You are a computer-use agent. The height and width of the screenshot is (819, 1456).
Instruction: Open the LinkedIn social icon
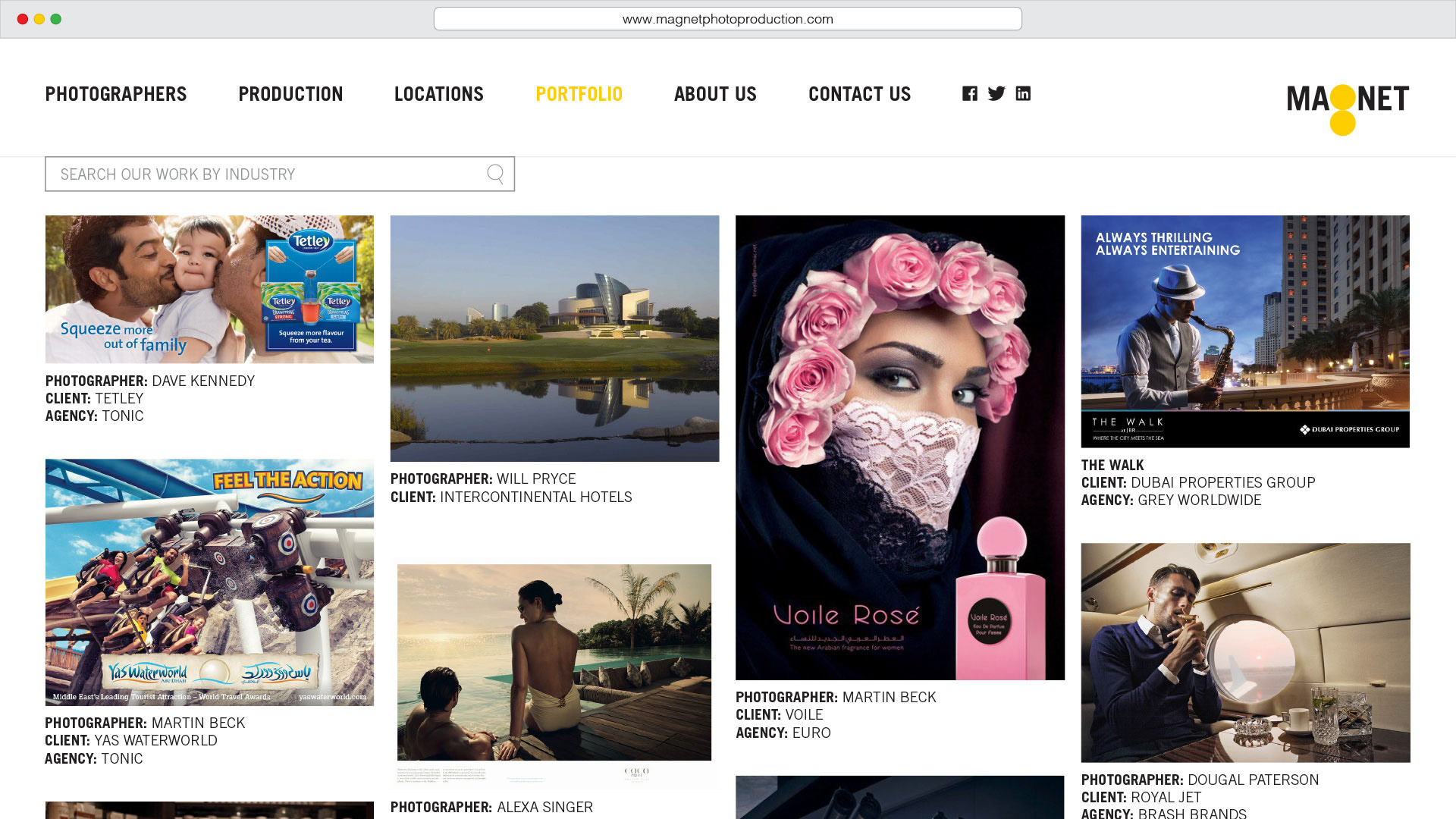(1023, 93)
